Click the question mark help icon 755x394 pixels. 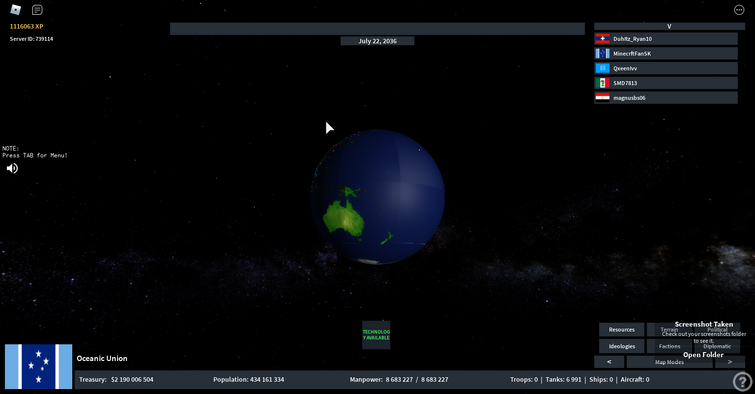point(742,381)
